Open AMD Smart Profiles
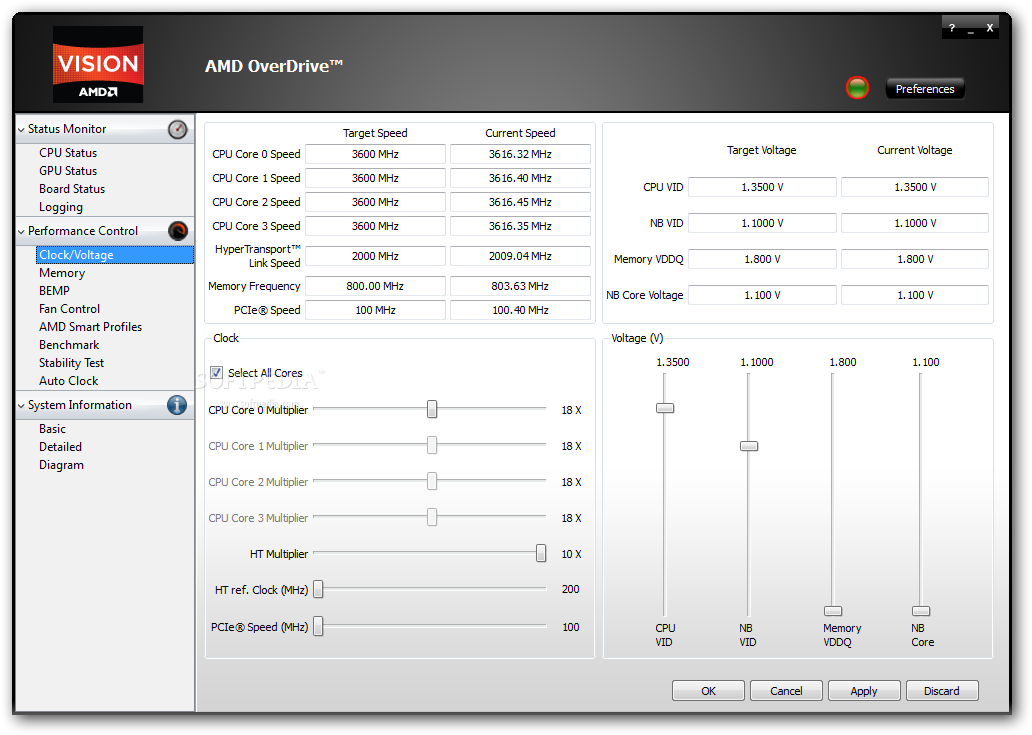This screenshot has width=1032, height=735. [90, 327]
